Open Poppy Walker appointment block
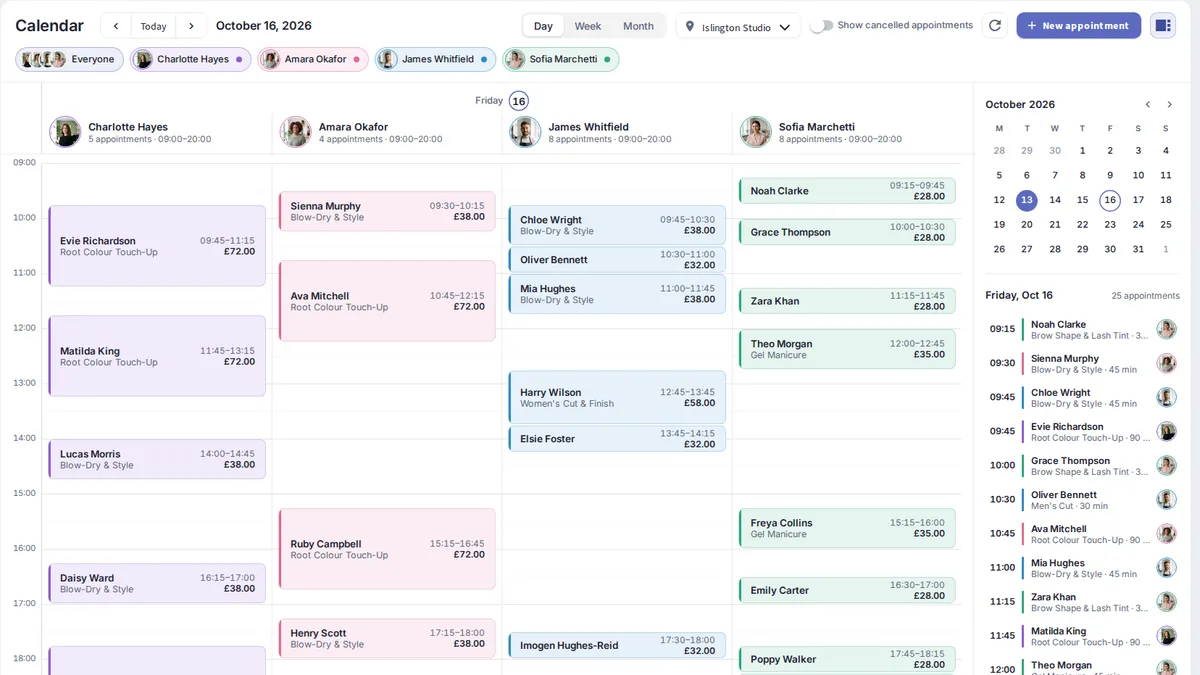Viewport: 1200px width, 675px height. [x=847, y=659]
